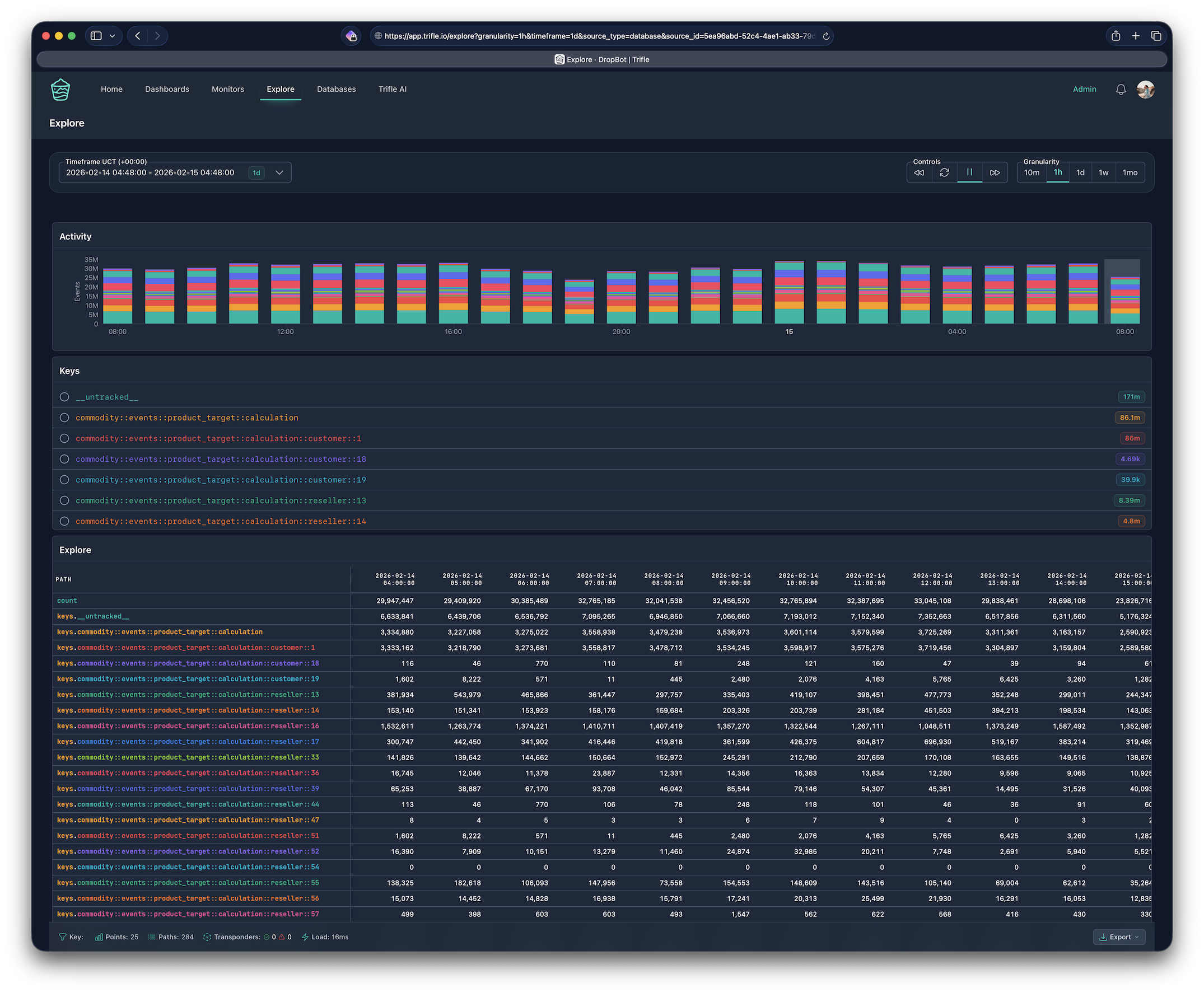
Task: Select the calculation::reseller::13 key radio
Action: click(x=64, y=500)
